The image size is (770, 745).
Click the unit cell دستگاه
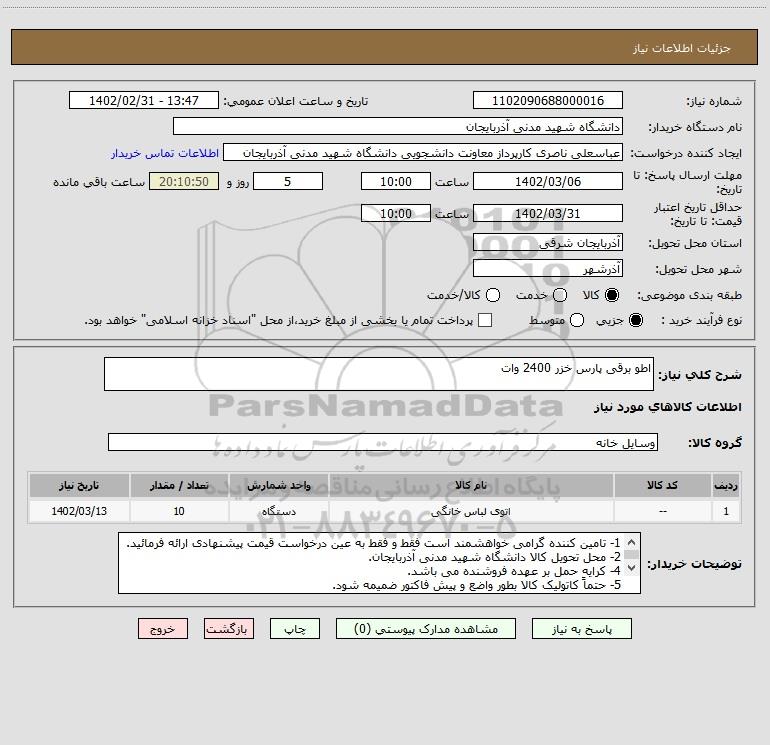coord(278,511)
